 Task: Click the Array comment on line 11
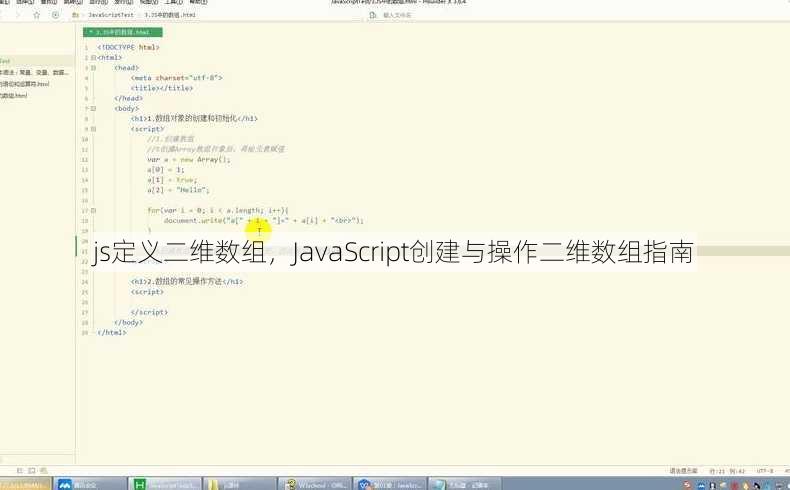(x=216, y=149)
